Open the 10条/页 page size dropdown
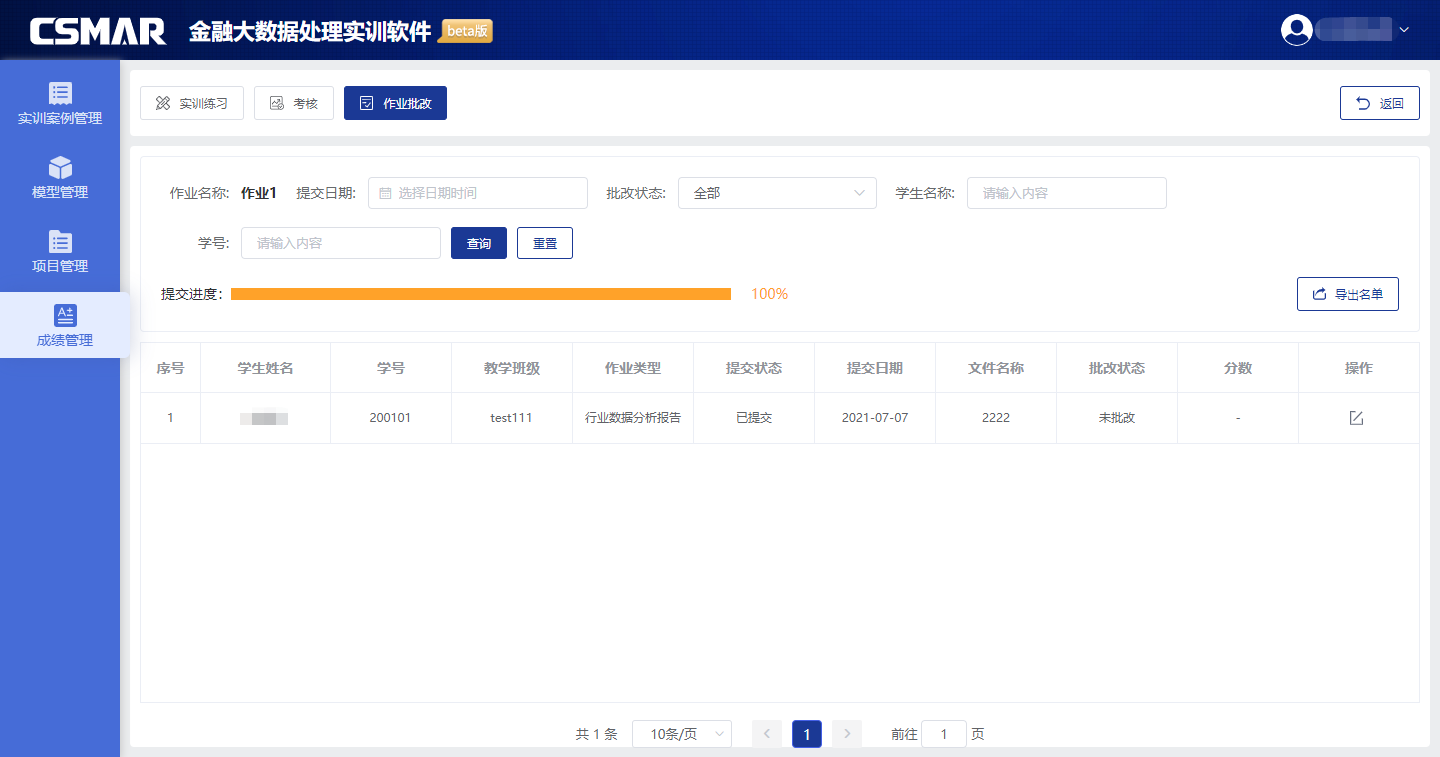Viewport: 1440px width, 757px height. pos(682,734)
